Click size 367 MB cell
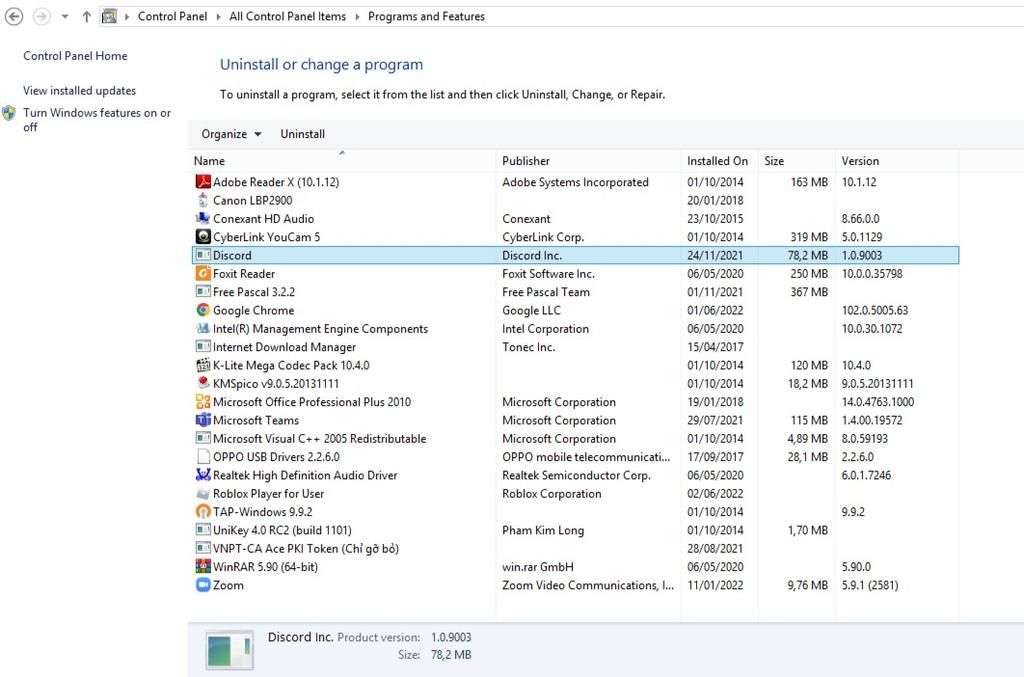 click(x=809, y=292)
